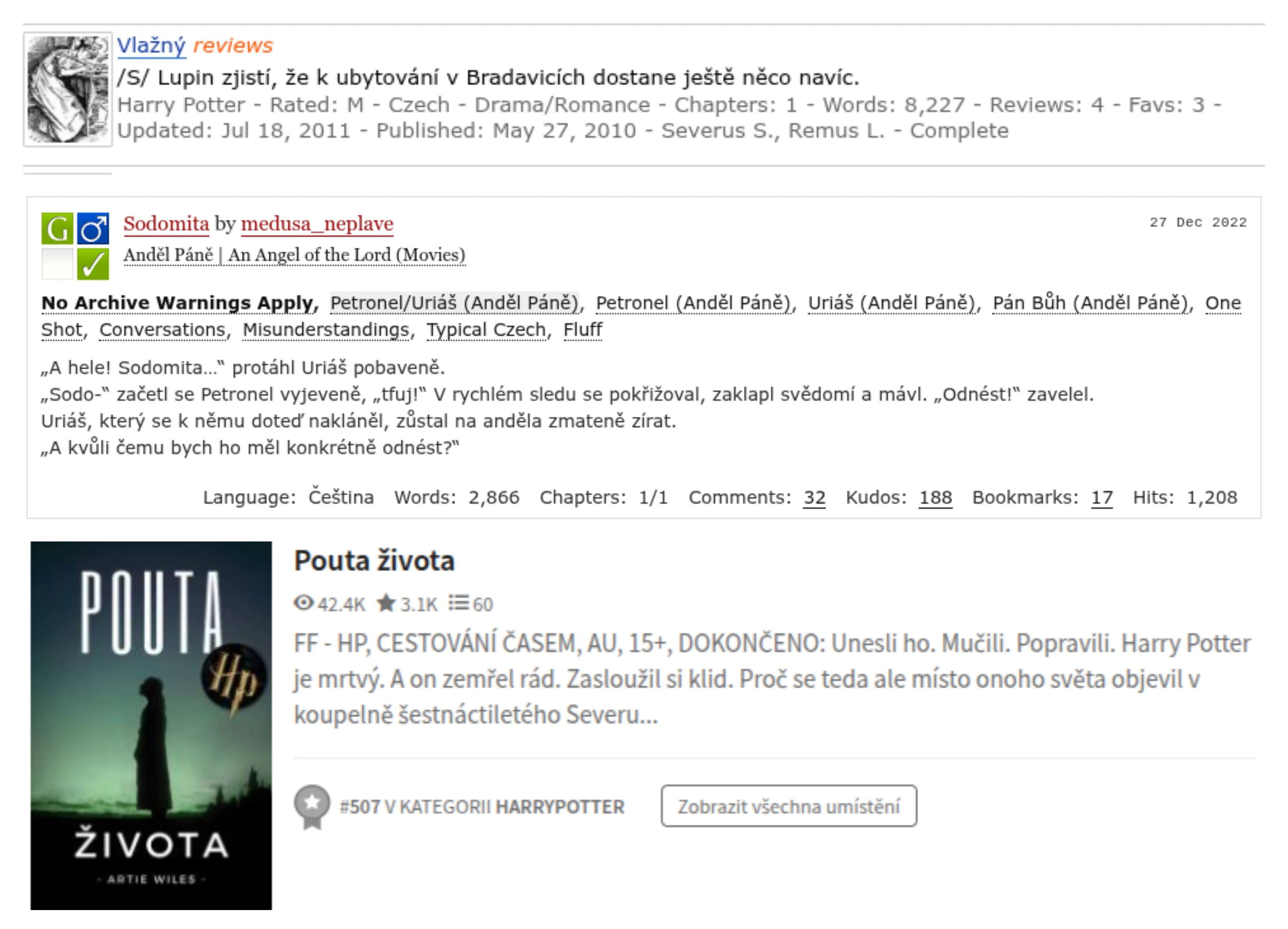Open the Pouta života book cover
The width and height of the screenshot is (1288, 929).
coord(151,726)
